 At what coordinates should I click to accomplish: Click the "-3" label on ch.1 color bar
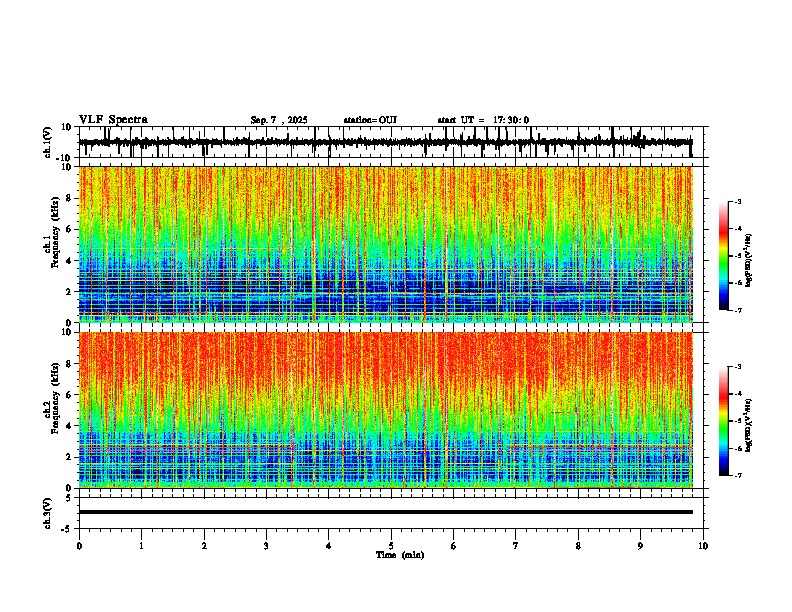click(x=737, y=201)
